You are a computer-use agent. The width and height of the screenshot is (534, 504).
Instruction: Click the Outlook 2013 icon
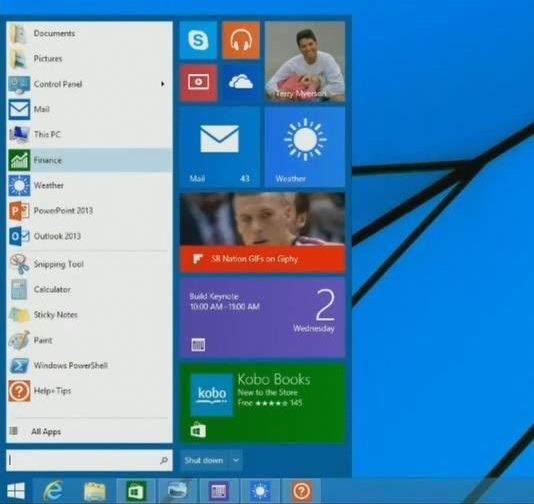tap(19, 236)
